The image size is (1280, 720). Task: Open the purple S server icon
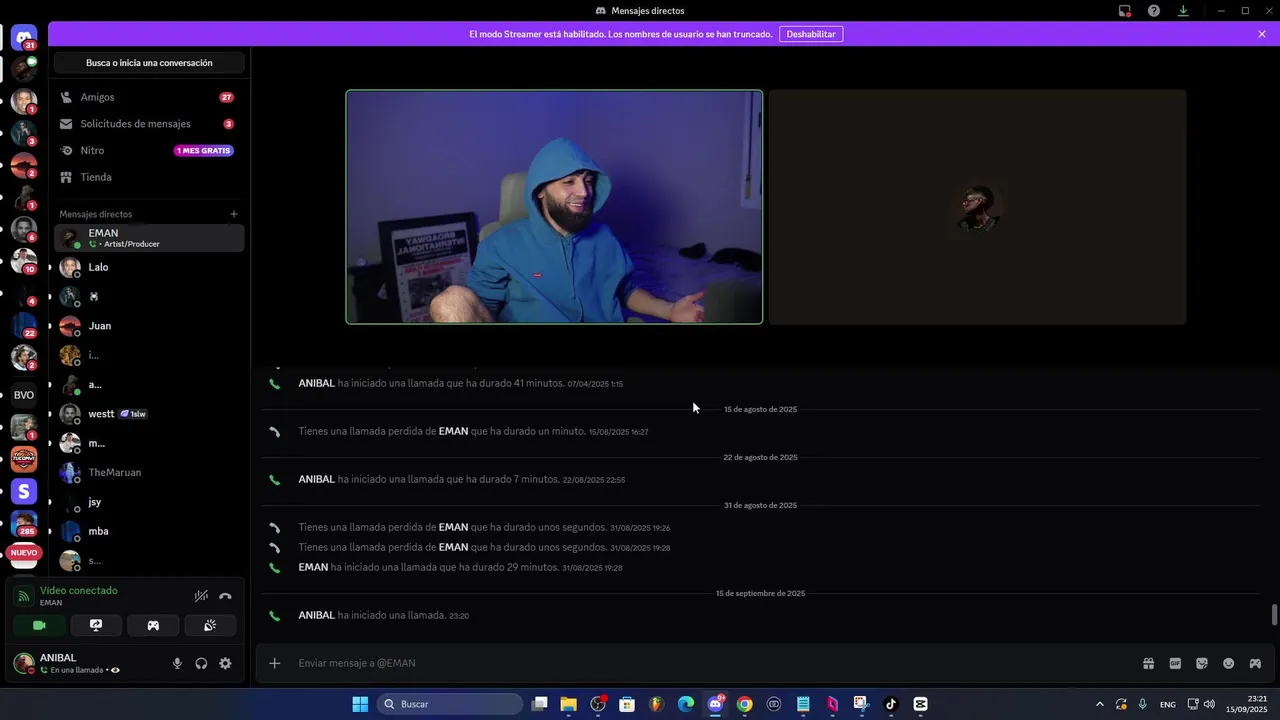[24, 491]
